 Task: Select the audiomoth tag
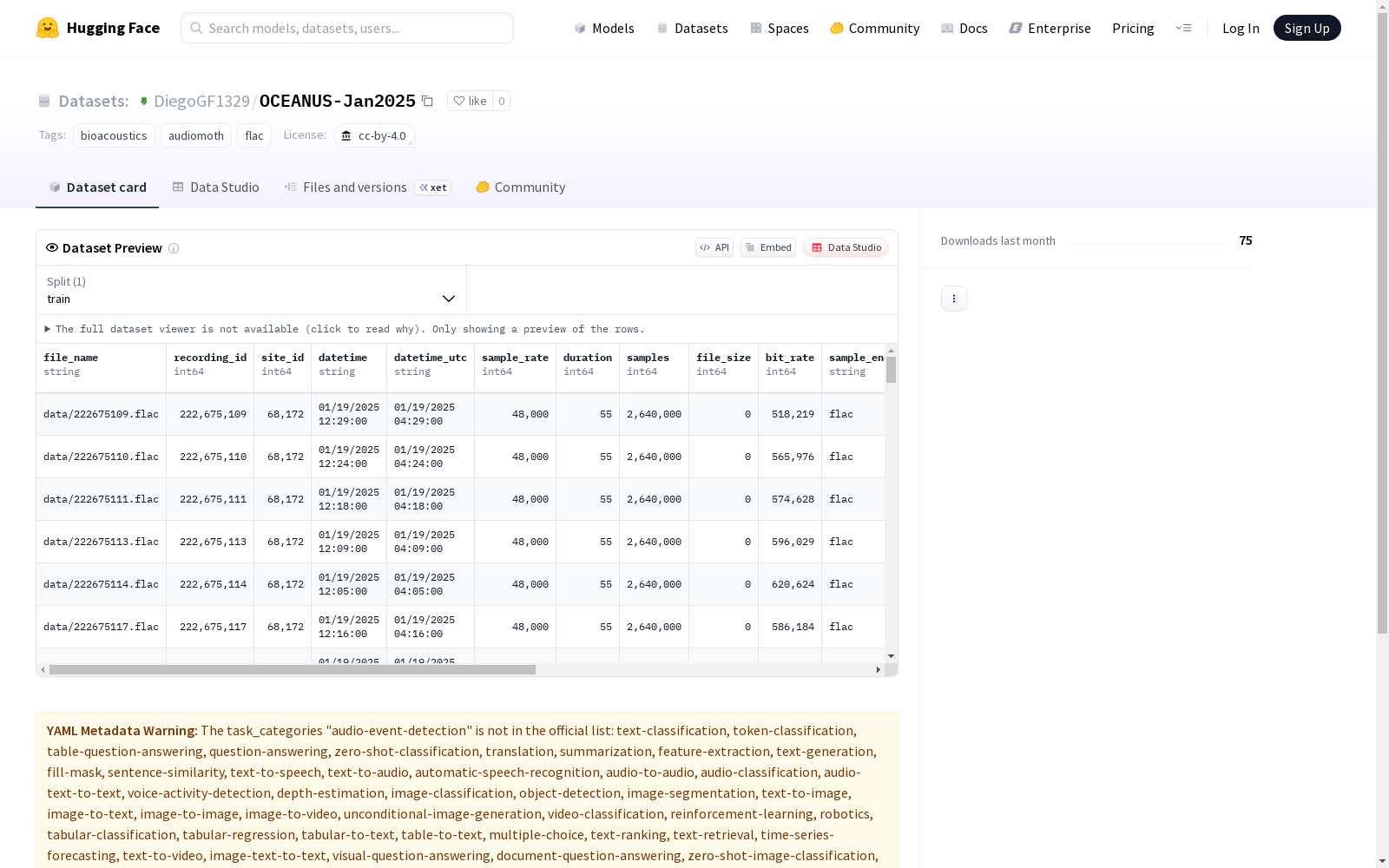tap(196, 135)
